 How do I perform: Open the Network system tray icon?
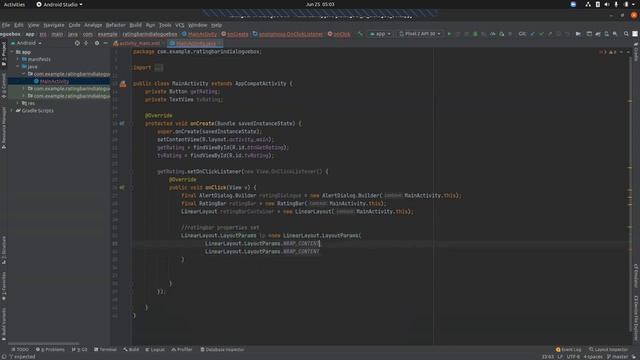point(588,4)
